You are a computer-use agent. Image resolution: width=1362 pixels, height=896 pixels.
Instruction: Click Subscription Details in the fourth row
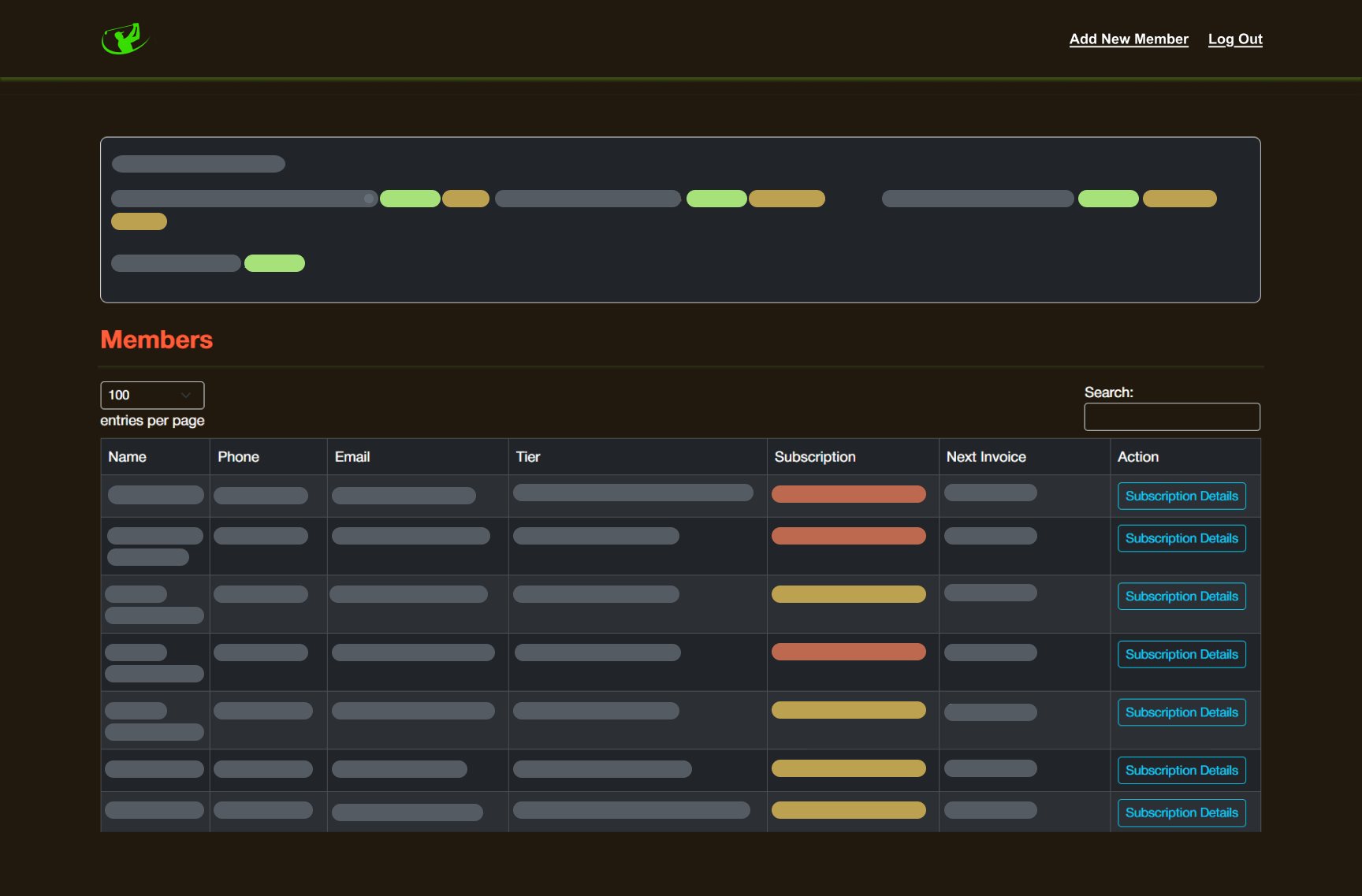pos(1181,655)
